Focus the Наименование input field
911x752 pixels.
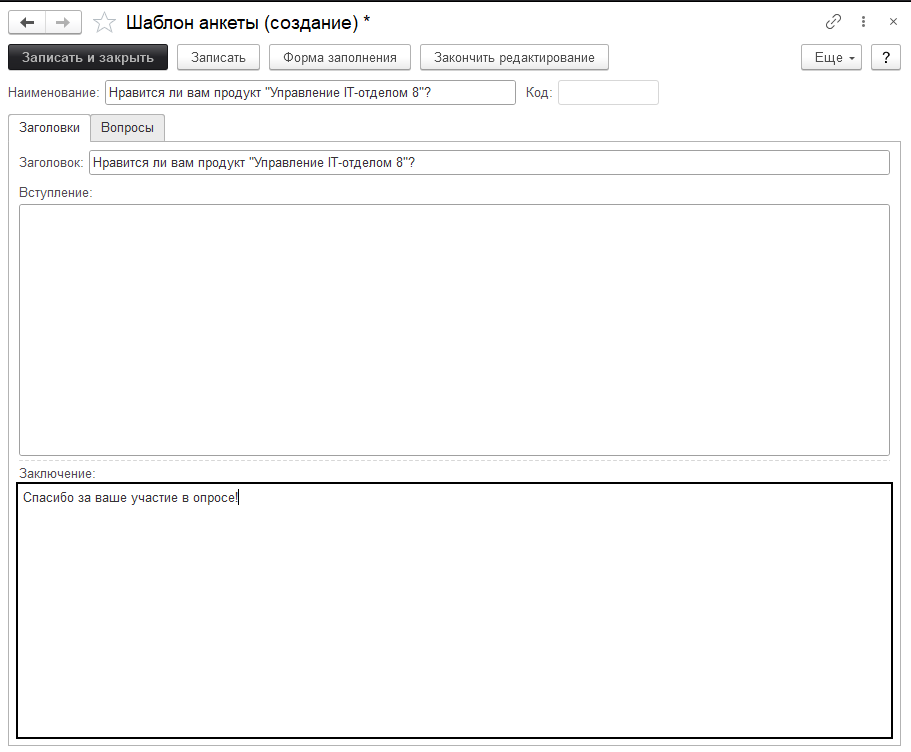coord(309,93)
